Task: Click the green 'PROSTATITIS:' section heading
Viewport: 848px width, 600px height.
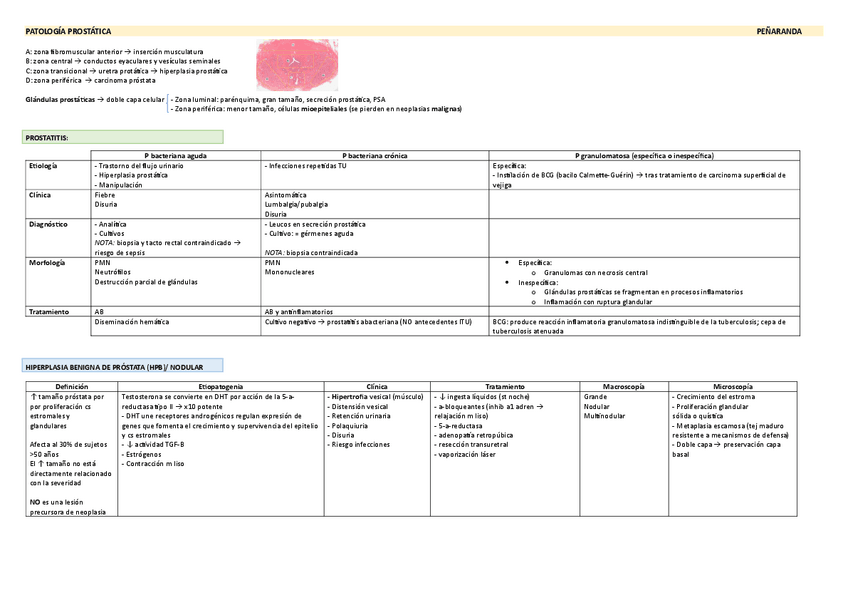Action: (x=123, y=137)
